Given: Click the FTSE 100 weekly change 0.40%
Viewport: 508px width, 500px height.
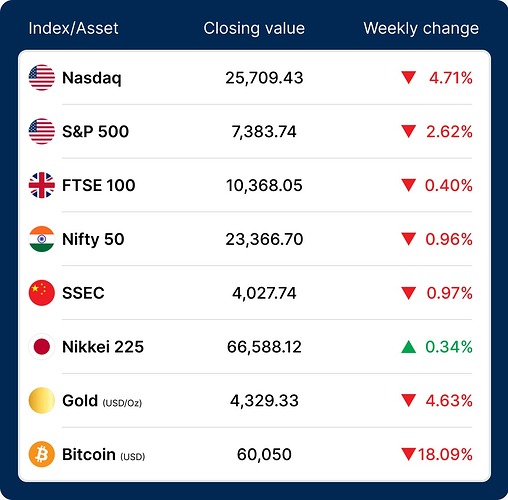Looking at the screenshot, I should (x=448, y=185).
